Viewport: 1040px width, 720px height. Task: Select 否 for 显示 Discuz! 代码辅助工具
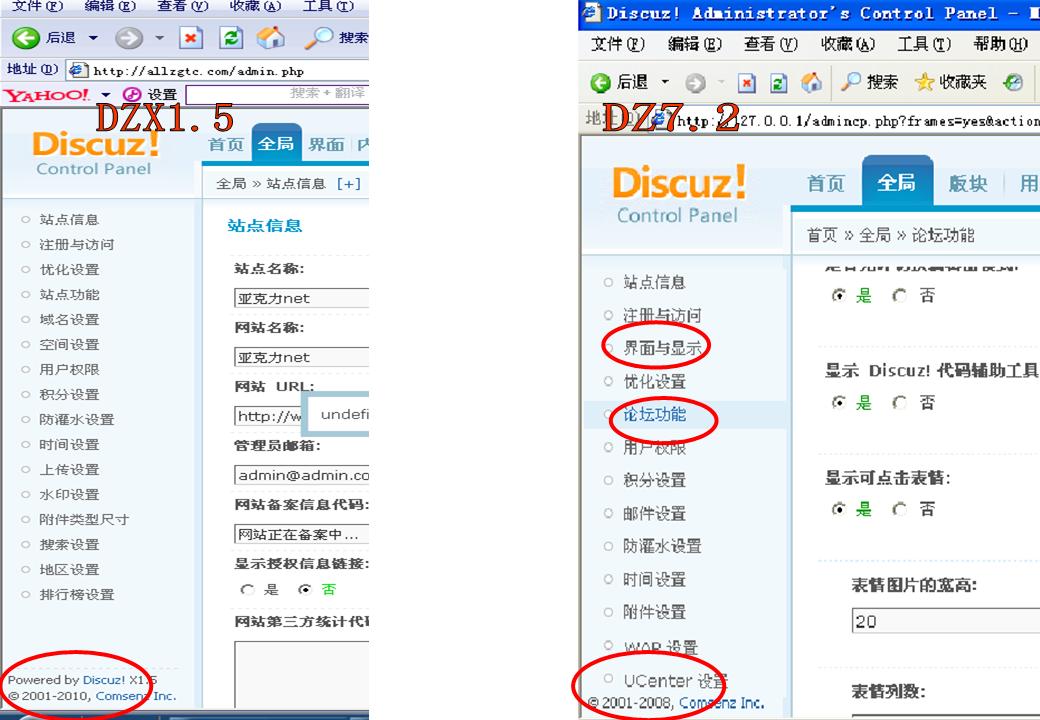click(x=900, y=402)
